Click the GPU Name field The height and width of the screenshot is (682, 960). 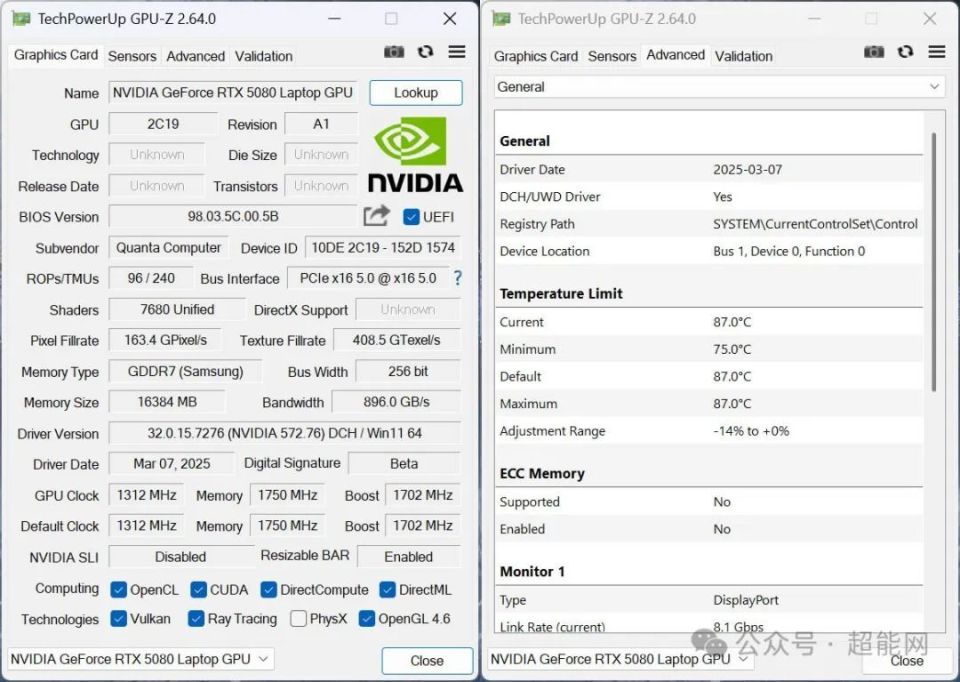(233, 92)
